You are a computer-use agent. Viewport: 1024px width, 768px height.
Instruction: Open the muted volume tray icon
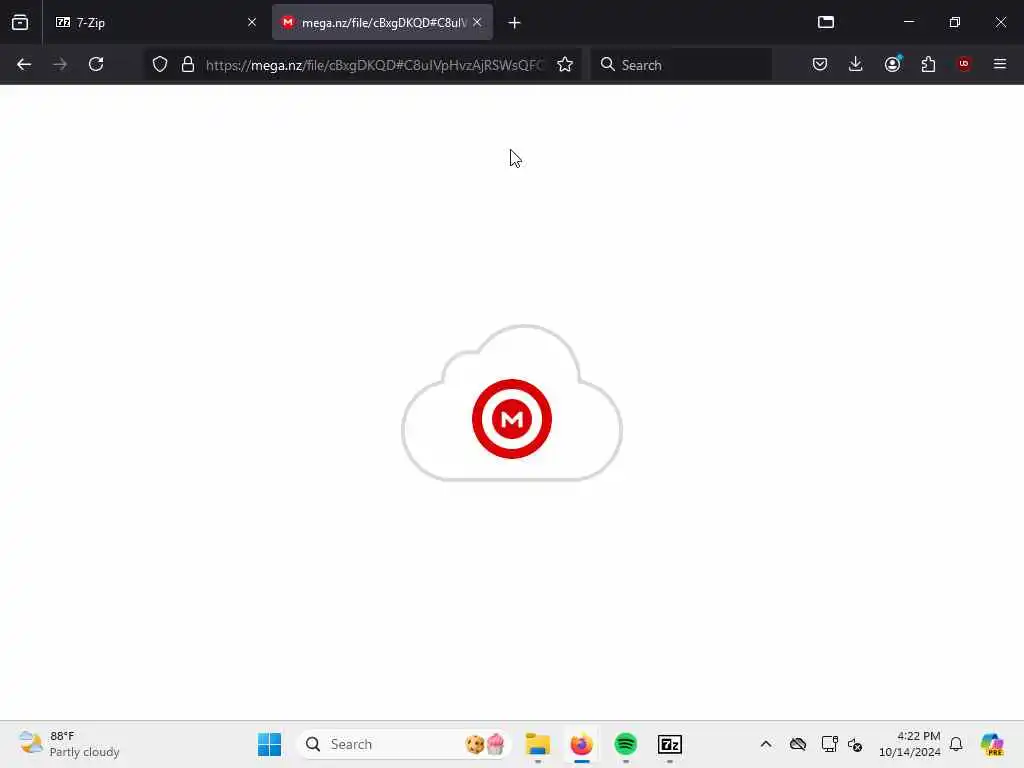(x=855, y=744)
